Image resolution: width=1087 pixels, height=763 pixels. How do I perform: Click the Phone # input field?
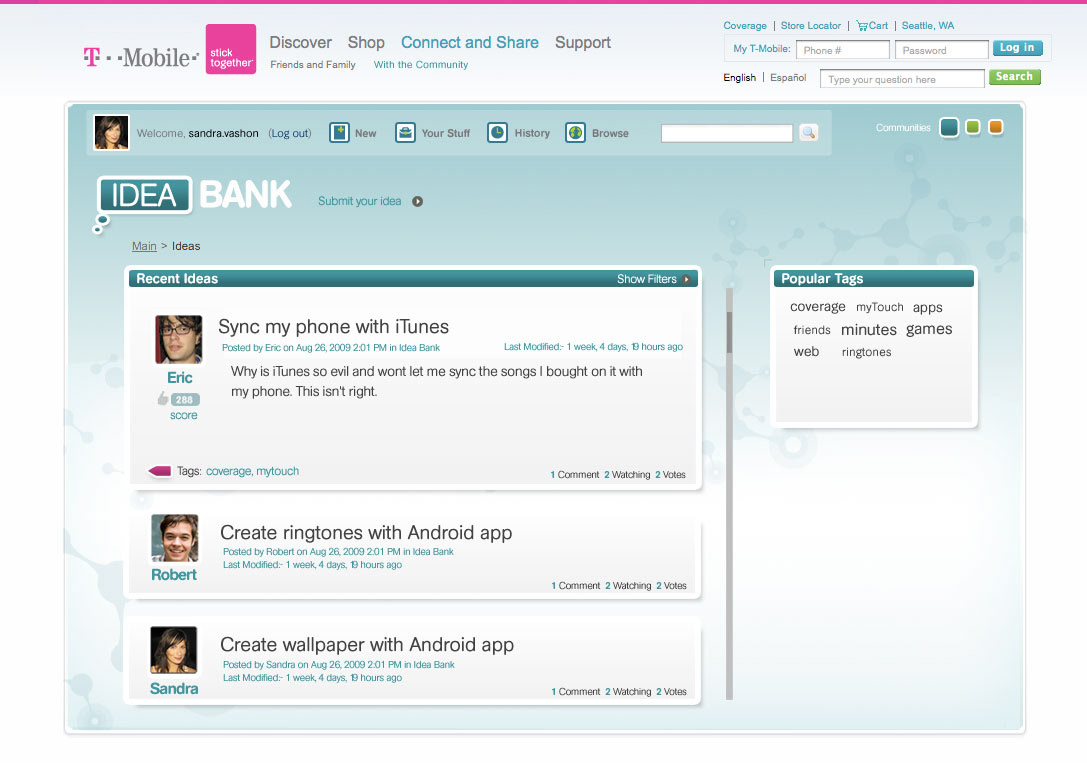click(x=842, y=50)
